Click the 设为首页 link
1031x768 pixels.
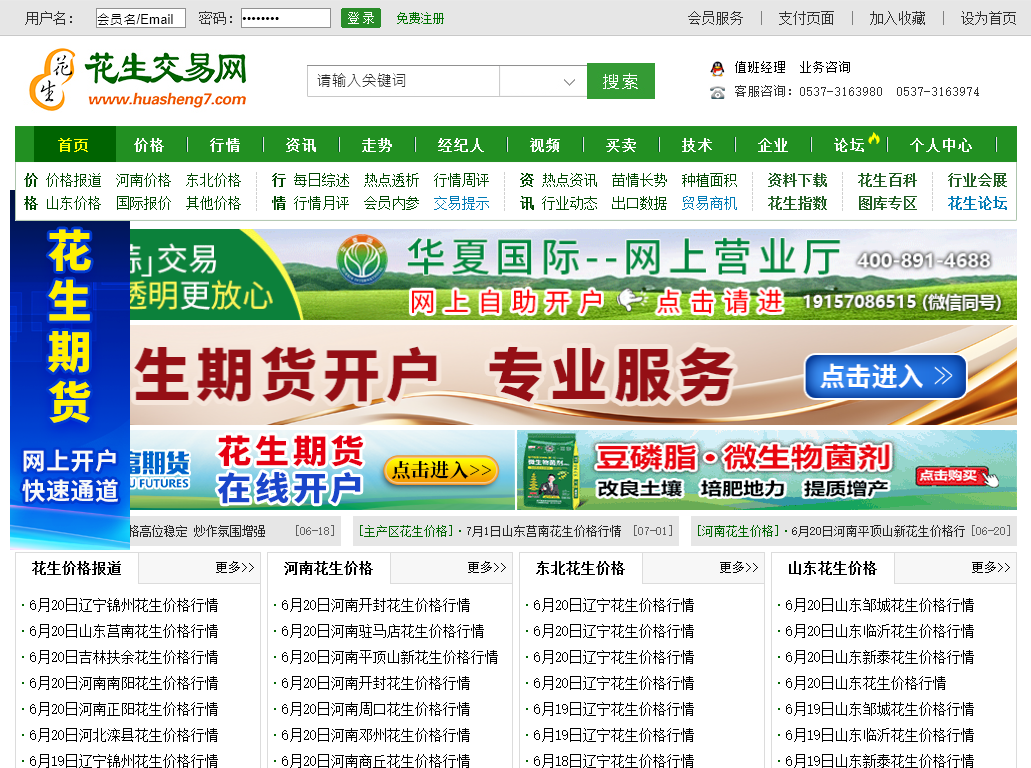(988, 18)
